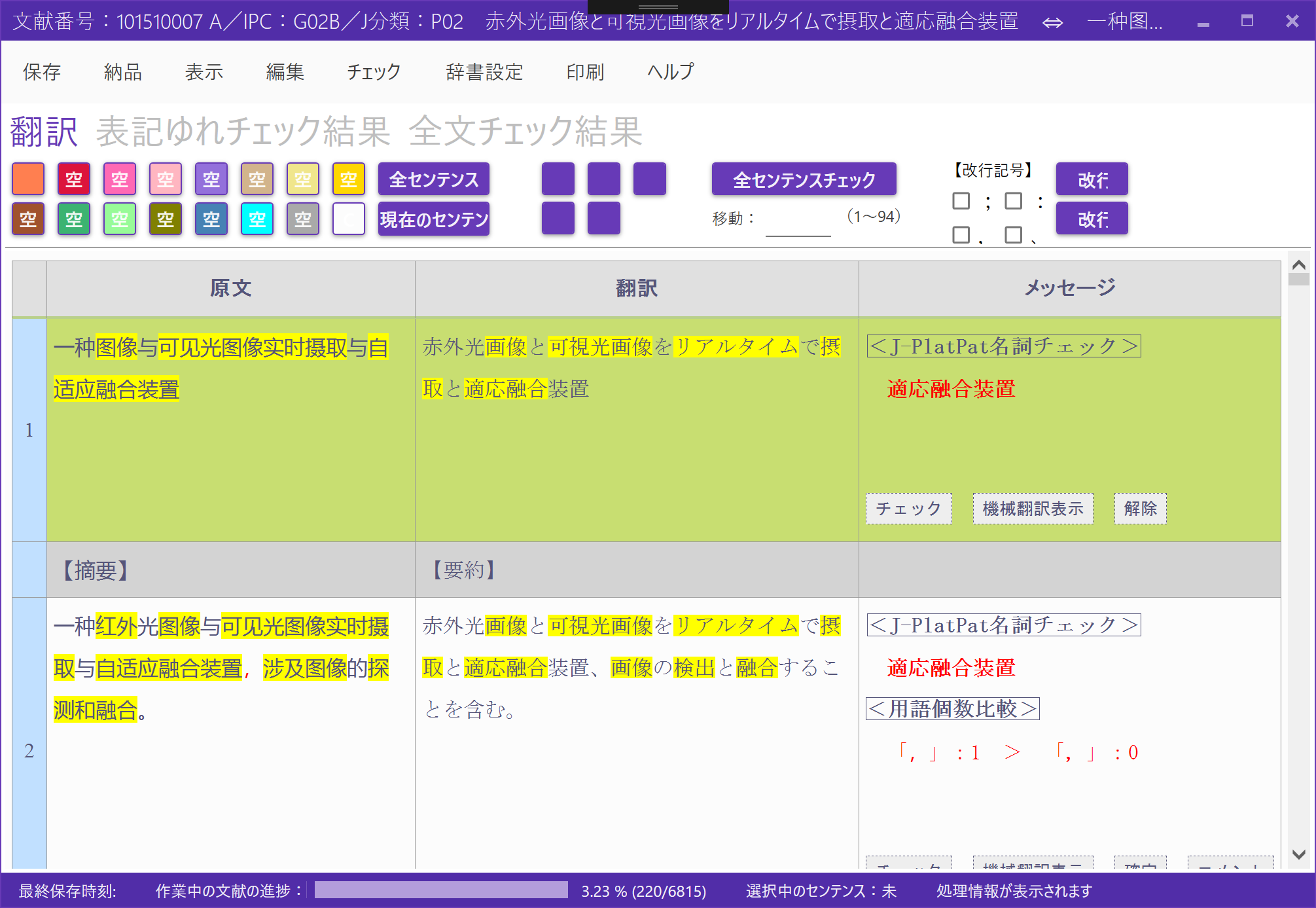Select the dark green 空 swatch
This screenshot has height=908, width=1316.
[x=74, y=219]
